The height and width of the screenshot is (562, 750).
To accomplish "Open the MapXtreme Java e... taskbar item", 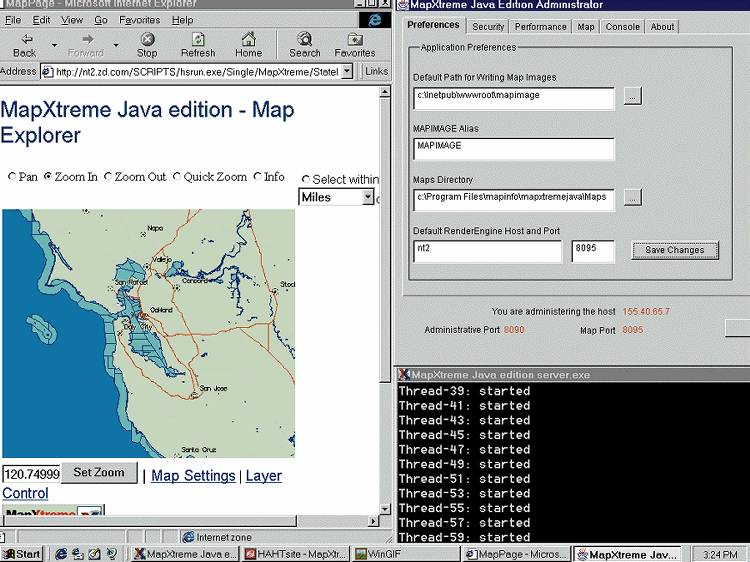I will 185,554.
